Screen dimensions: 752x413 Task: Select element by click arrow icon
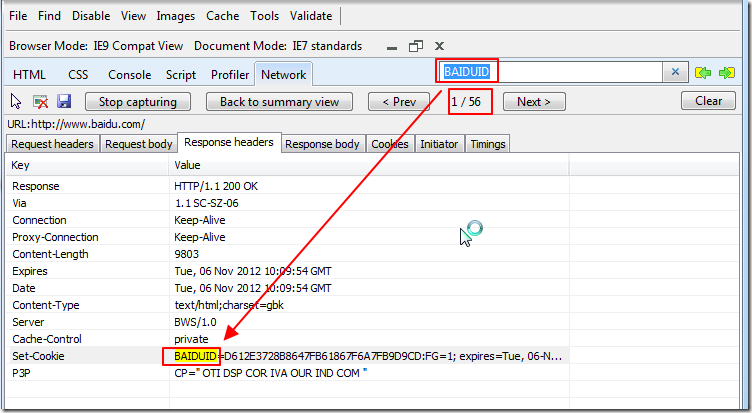click(16, 102)
